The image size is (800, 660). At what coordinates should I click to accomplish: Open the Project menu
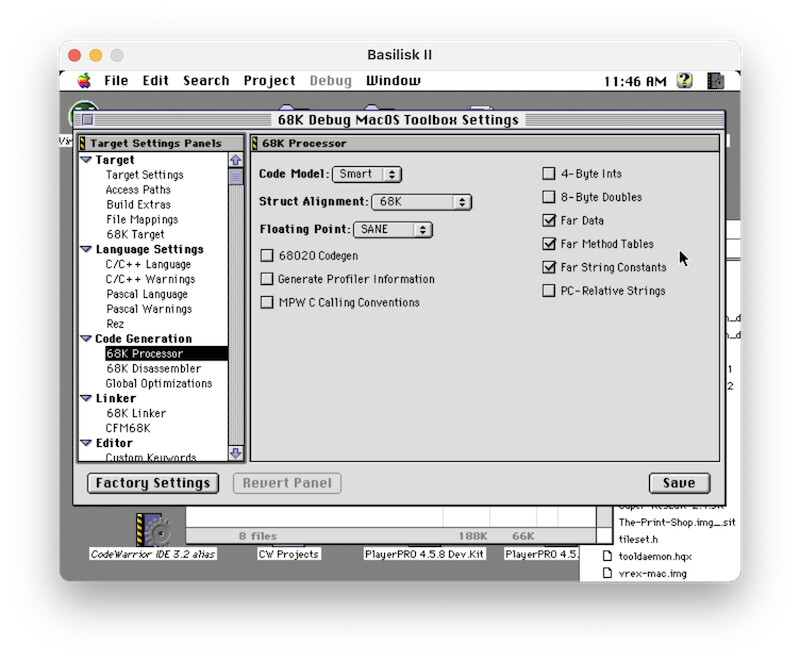[269, 81]
